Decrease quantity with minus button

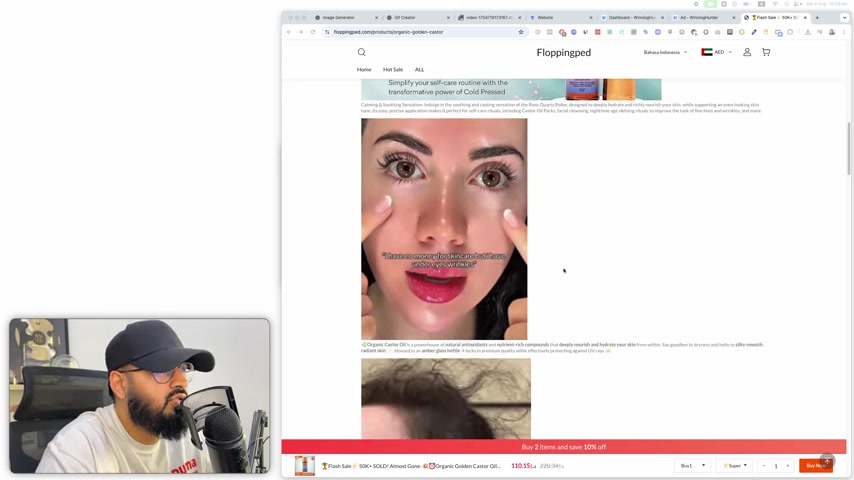coord(764,466)
